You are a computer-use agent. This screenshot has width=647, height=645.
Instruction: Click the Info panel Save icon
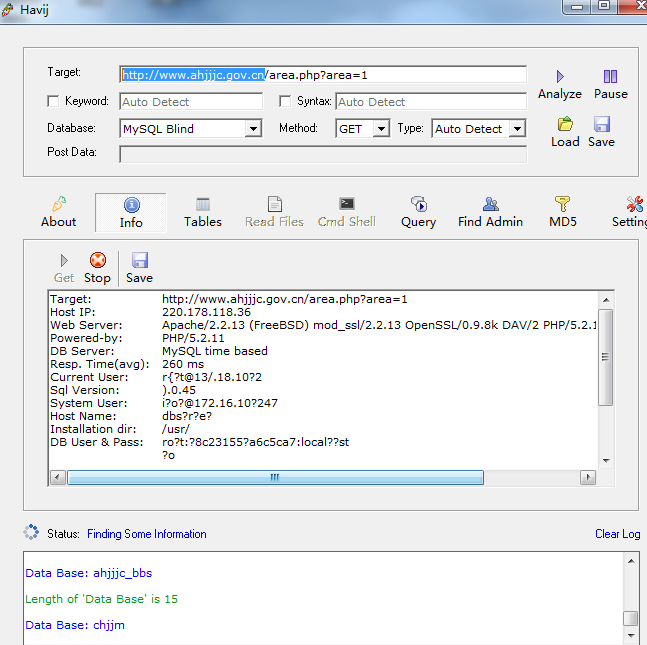pos(140,260)
